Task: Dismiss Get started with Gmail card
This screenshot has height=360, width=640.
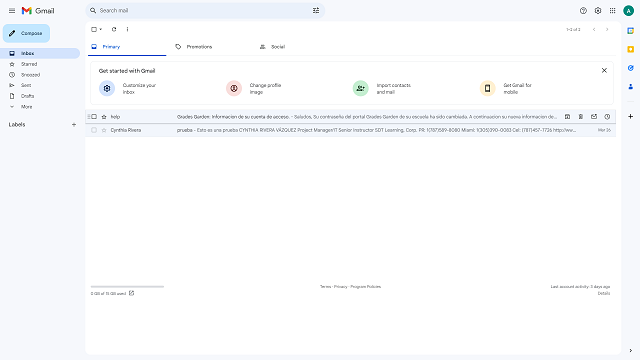Action: [604, 71]
